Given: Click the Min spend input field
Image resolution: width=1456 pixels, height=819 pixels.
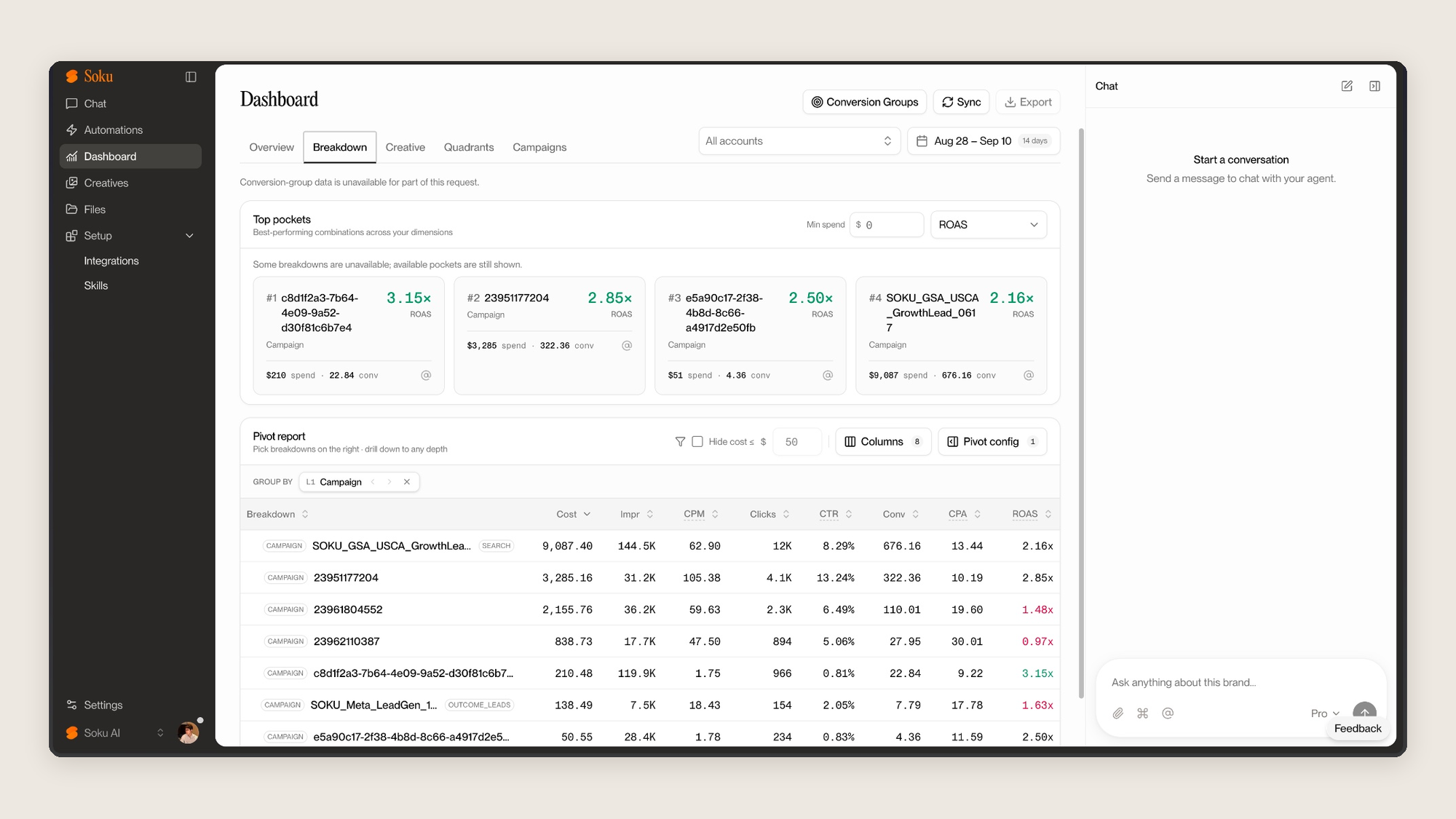Looking at the screenshot, I should (887, 225).
